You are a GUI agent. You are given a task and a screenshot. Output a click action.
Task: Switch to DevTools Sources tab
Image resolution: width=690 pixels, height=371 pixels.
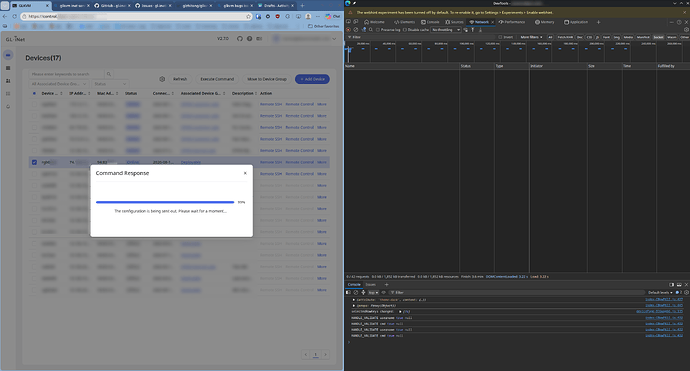pyautogui.click(x=455, y=22)
